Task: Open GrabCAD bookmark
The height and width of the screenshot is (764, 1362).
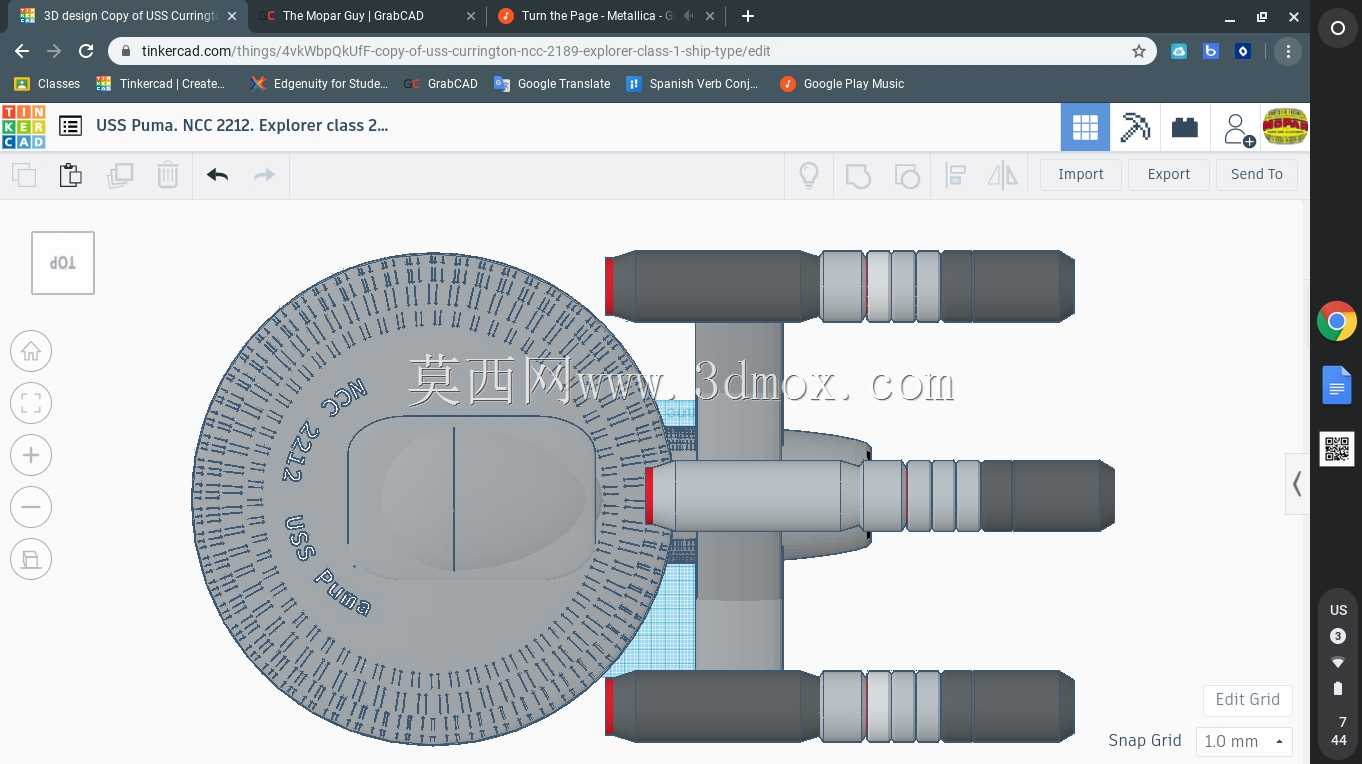Action: (x=441, y=84)
